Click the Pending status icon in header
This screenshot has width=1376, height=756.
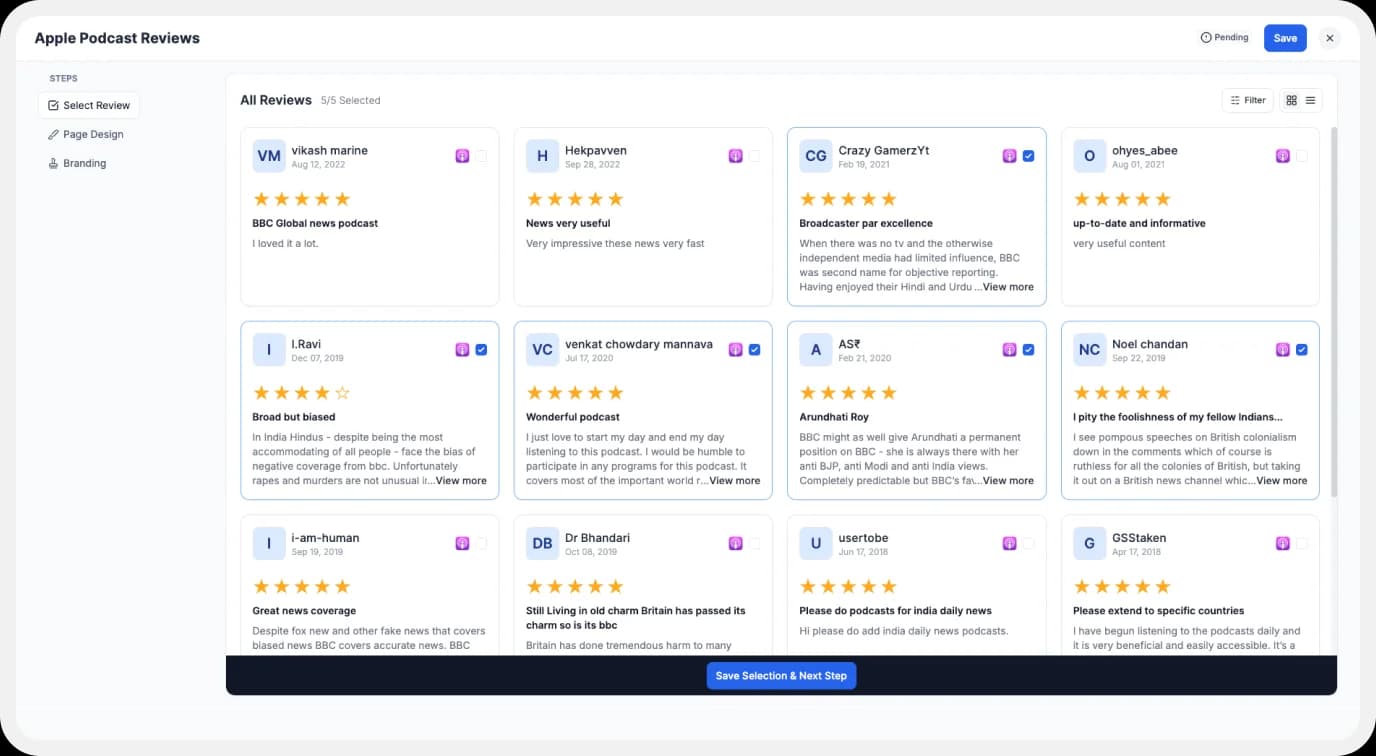pos(1207,37)
